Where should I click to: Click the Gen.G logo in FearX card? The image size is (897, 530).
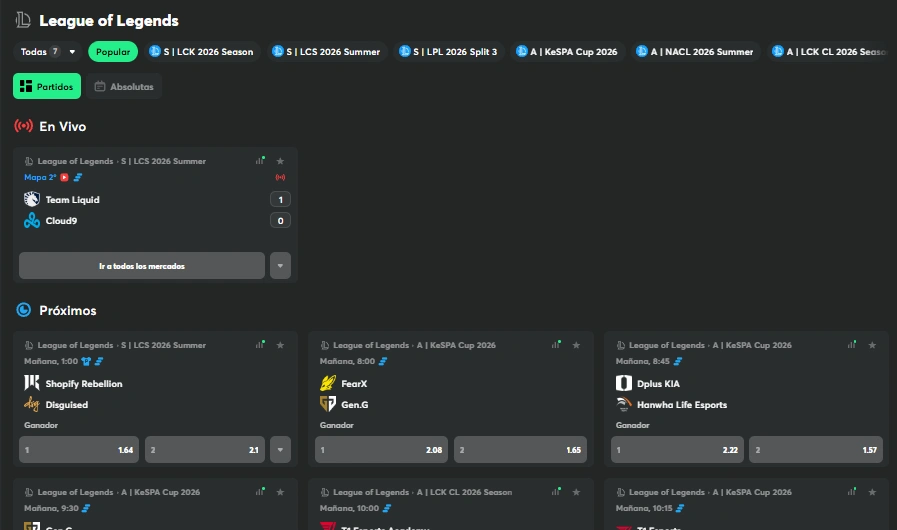tap(328, 404)
